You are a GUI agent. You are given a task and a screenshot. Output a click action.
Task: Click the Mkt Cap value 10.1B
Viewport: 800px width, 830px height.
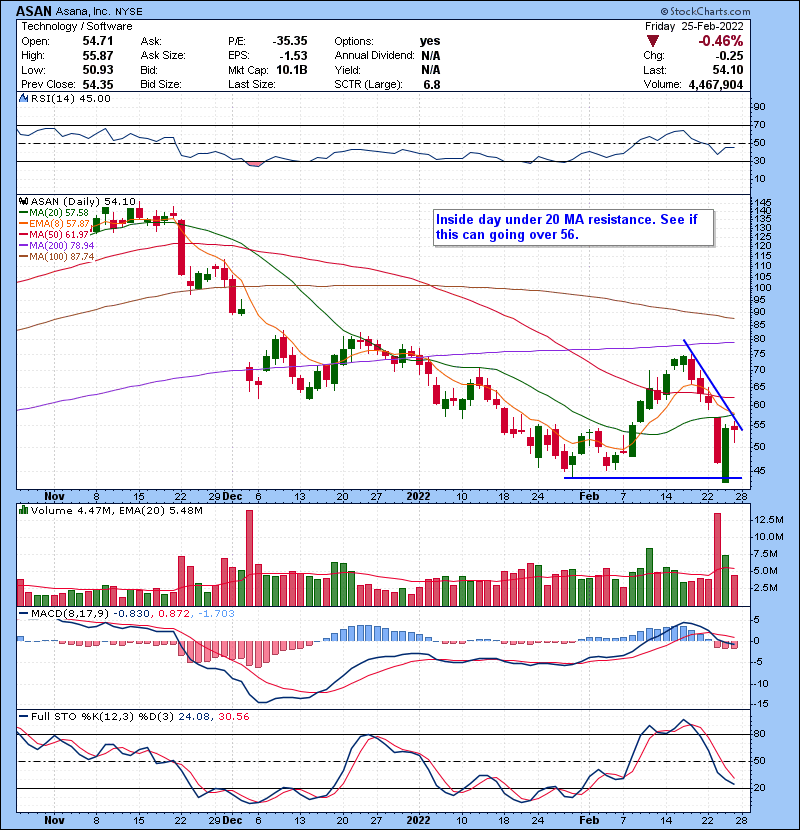click(x=292, y=70)
